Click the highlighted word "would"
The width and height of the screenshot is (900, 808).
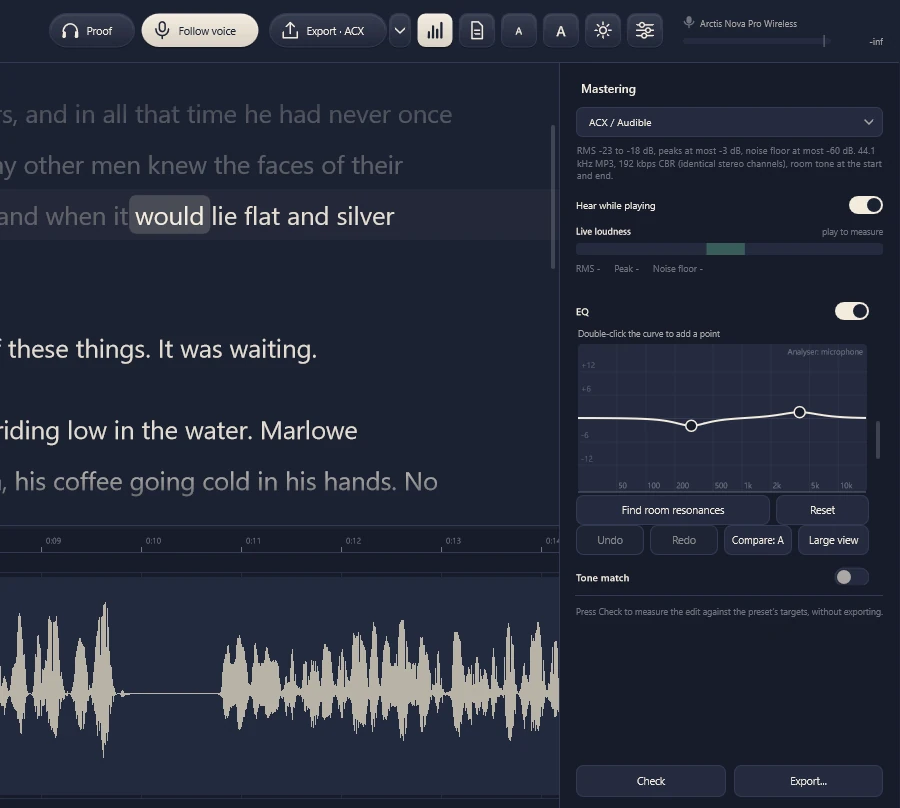pos(169,216)
